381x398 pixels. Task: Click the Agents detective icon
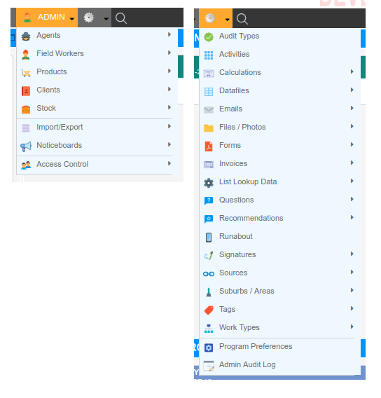(26, 36)
